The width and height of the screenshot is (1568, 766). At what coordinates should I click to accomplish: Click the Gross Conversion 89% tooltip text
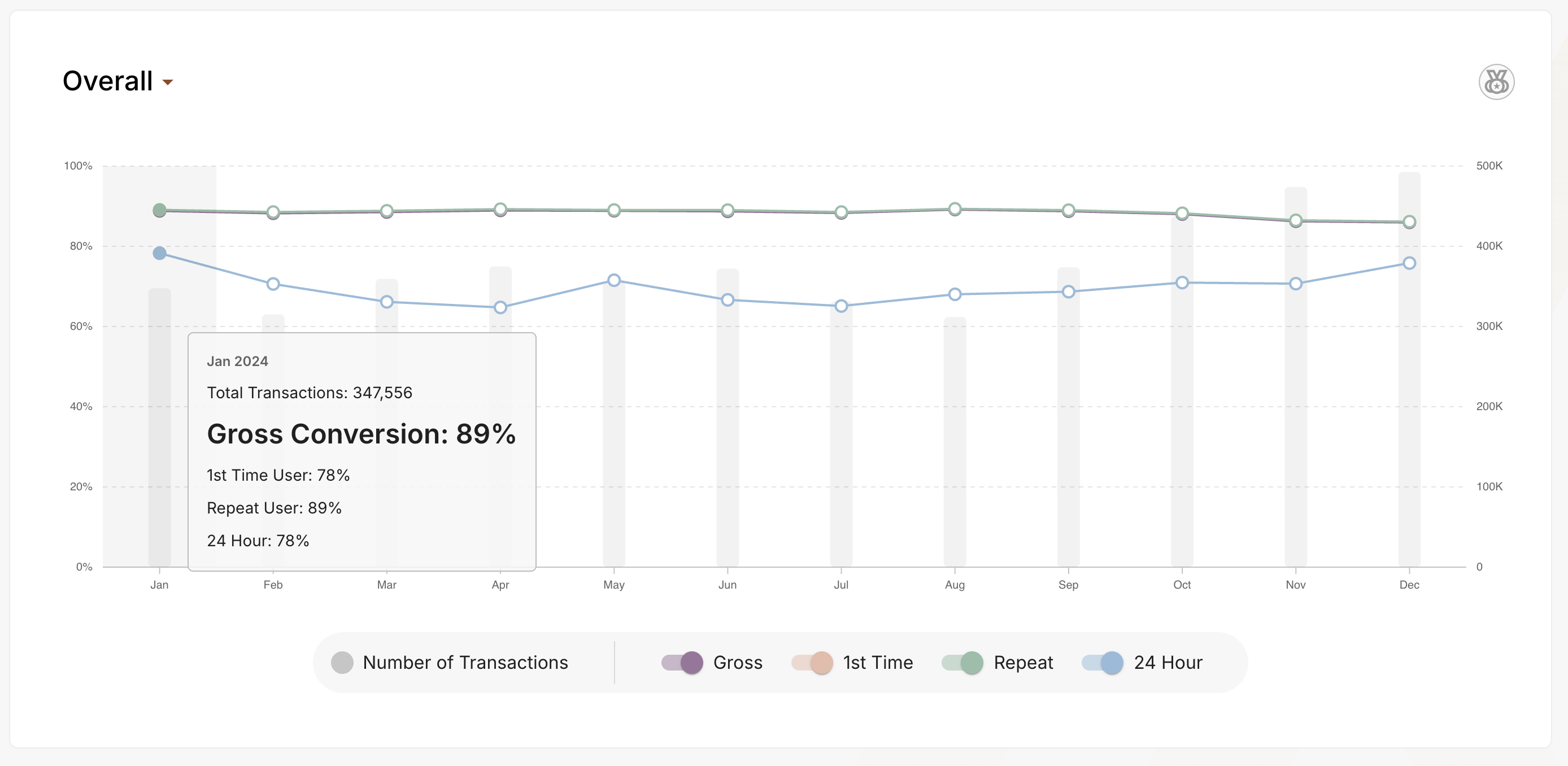click(361, 434)
